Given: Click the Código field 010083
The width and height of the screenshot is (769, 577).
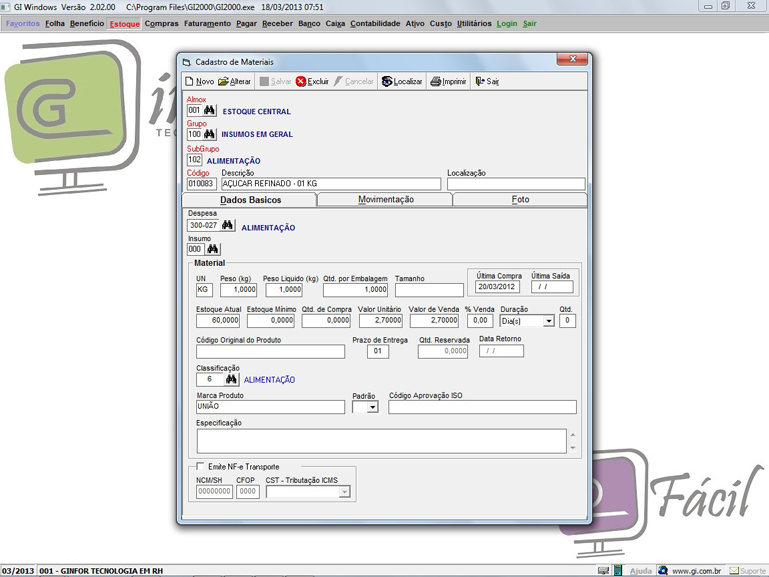Looking at the screenshot, I should tap(202, 184).
